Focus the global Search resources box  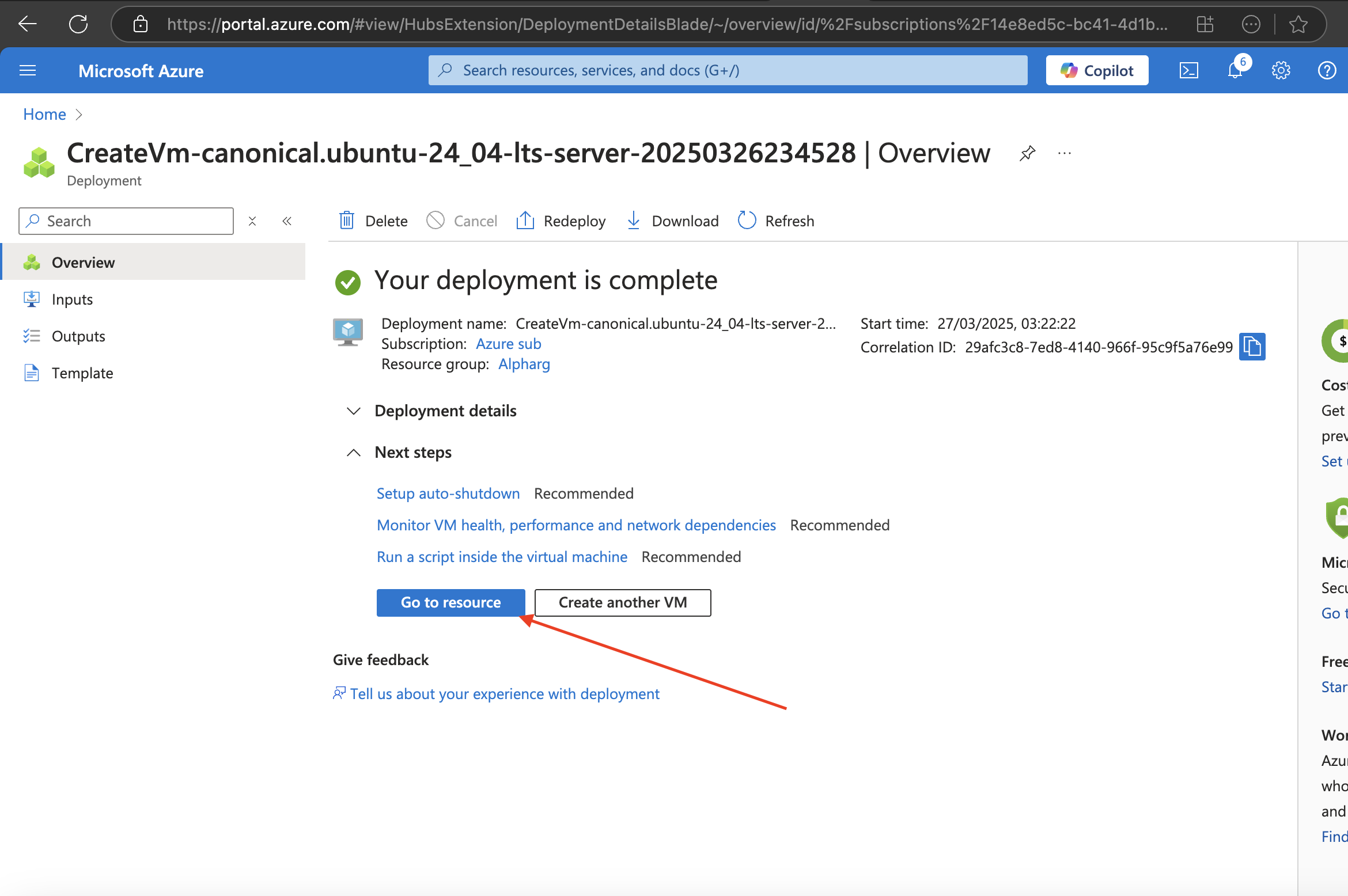[728, 70]
